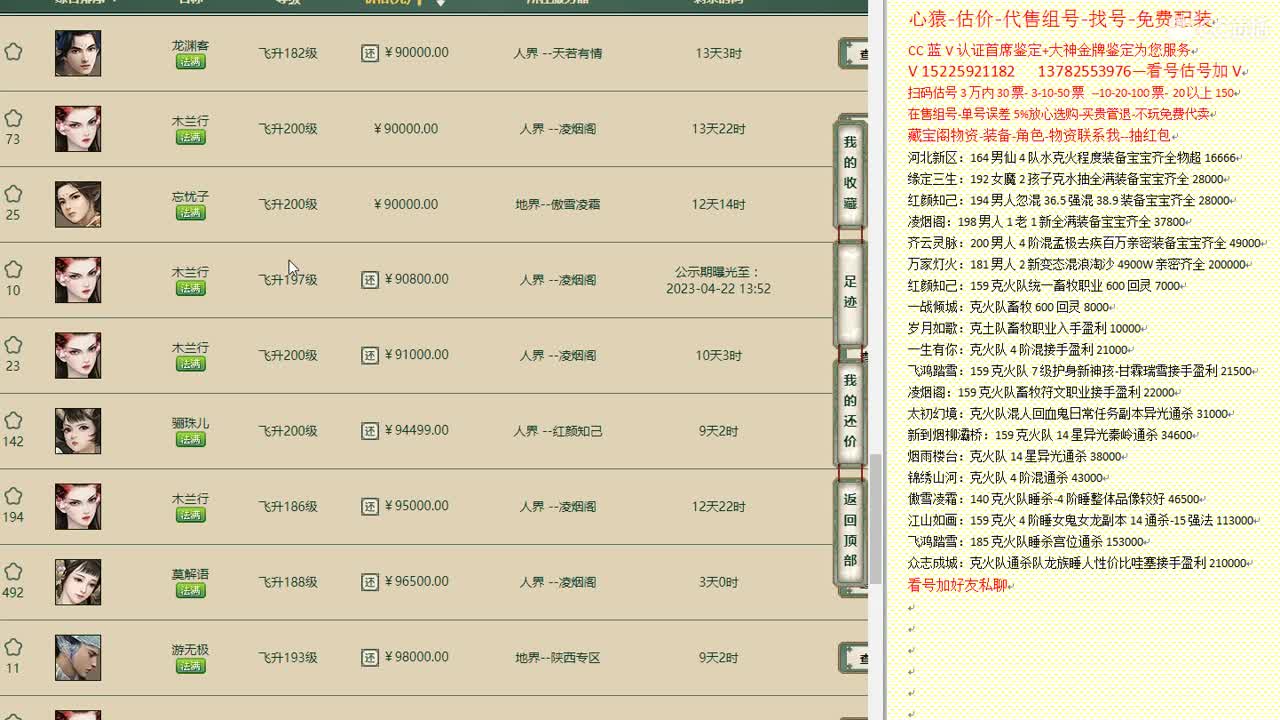The image size is (1280, 720).
Task: Click phone number line V 15225921182
Action: [x=1074, y=72]
